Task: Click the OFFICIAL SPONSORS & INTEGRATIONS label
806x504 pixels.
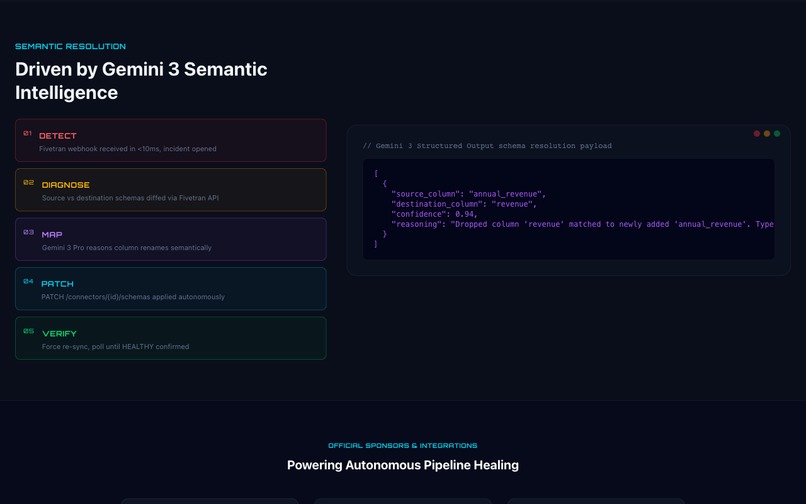Action: click(x=402, y=445)
